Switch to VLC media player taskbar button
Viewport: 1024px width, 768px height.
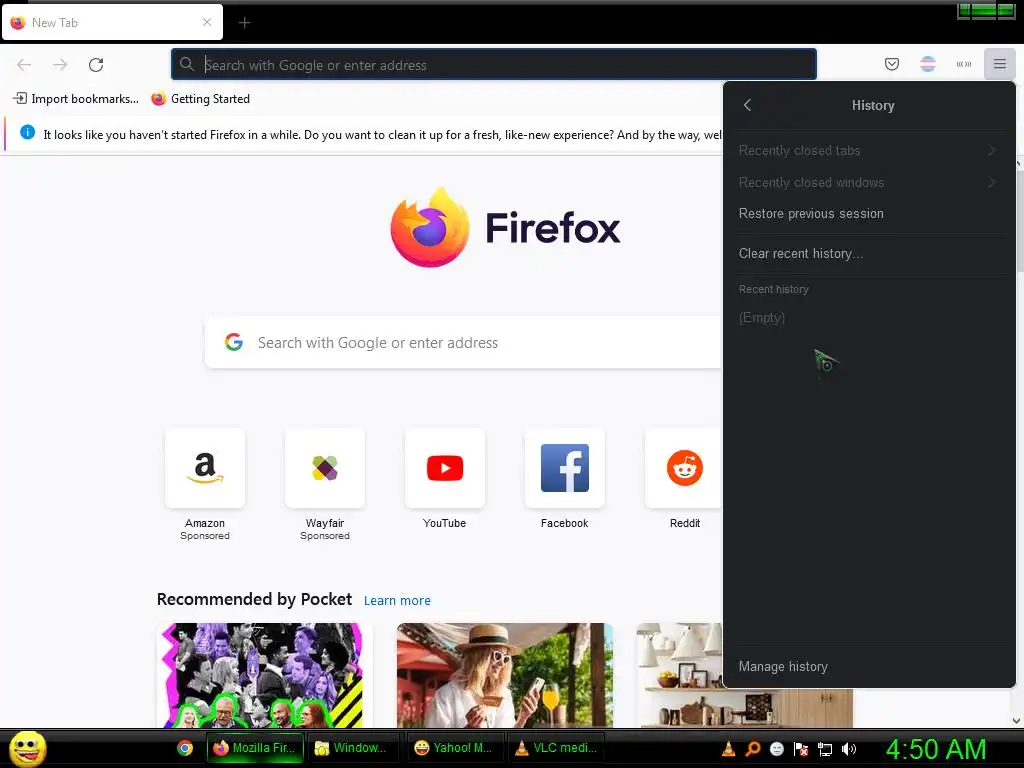pos(556,748)
